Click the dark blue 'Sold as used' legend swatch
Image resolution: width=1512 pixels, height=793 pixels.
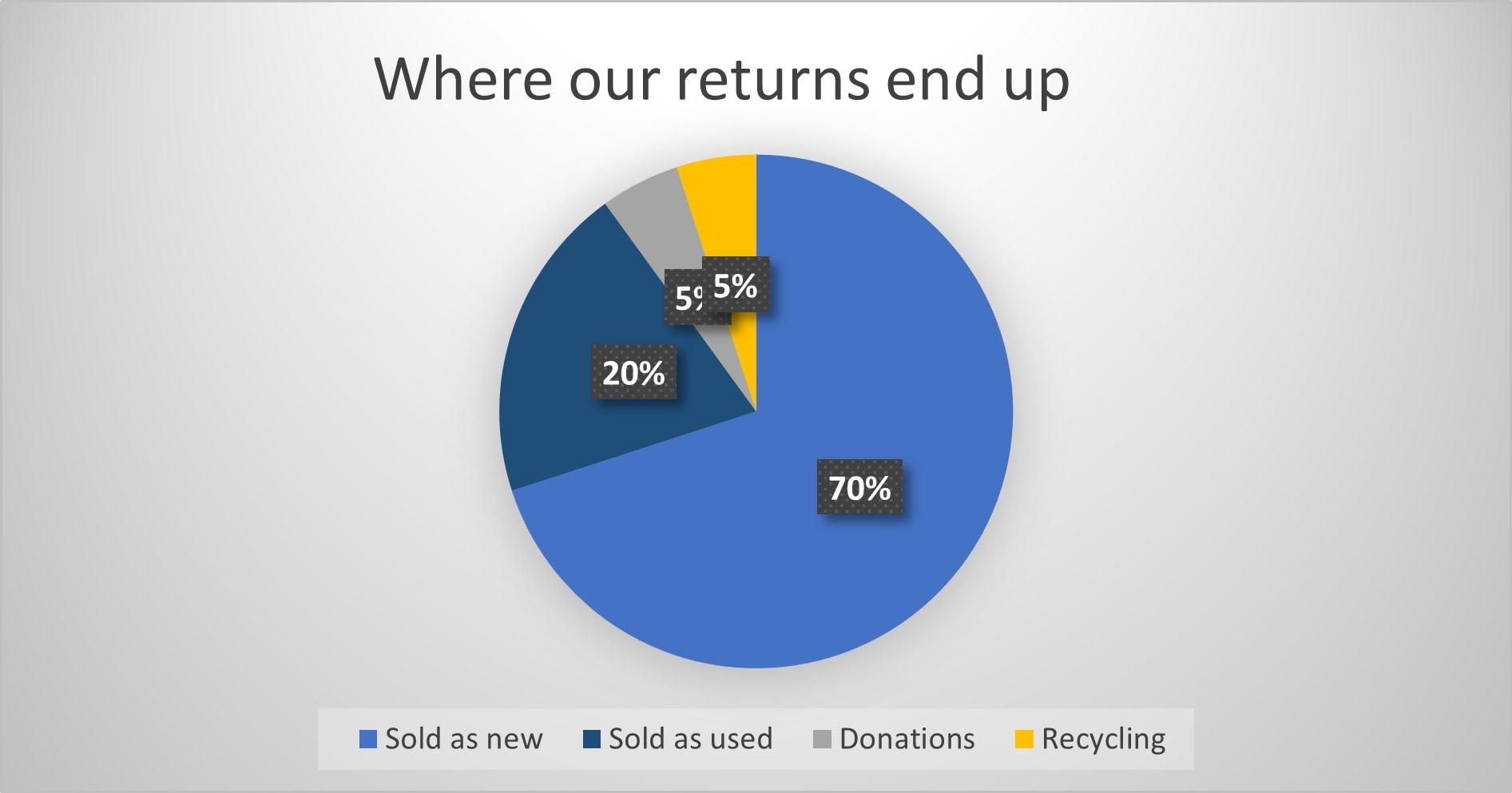pyautogui.click(x=592, y=739)
